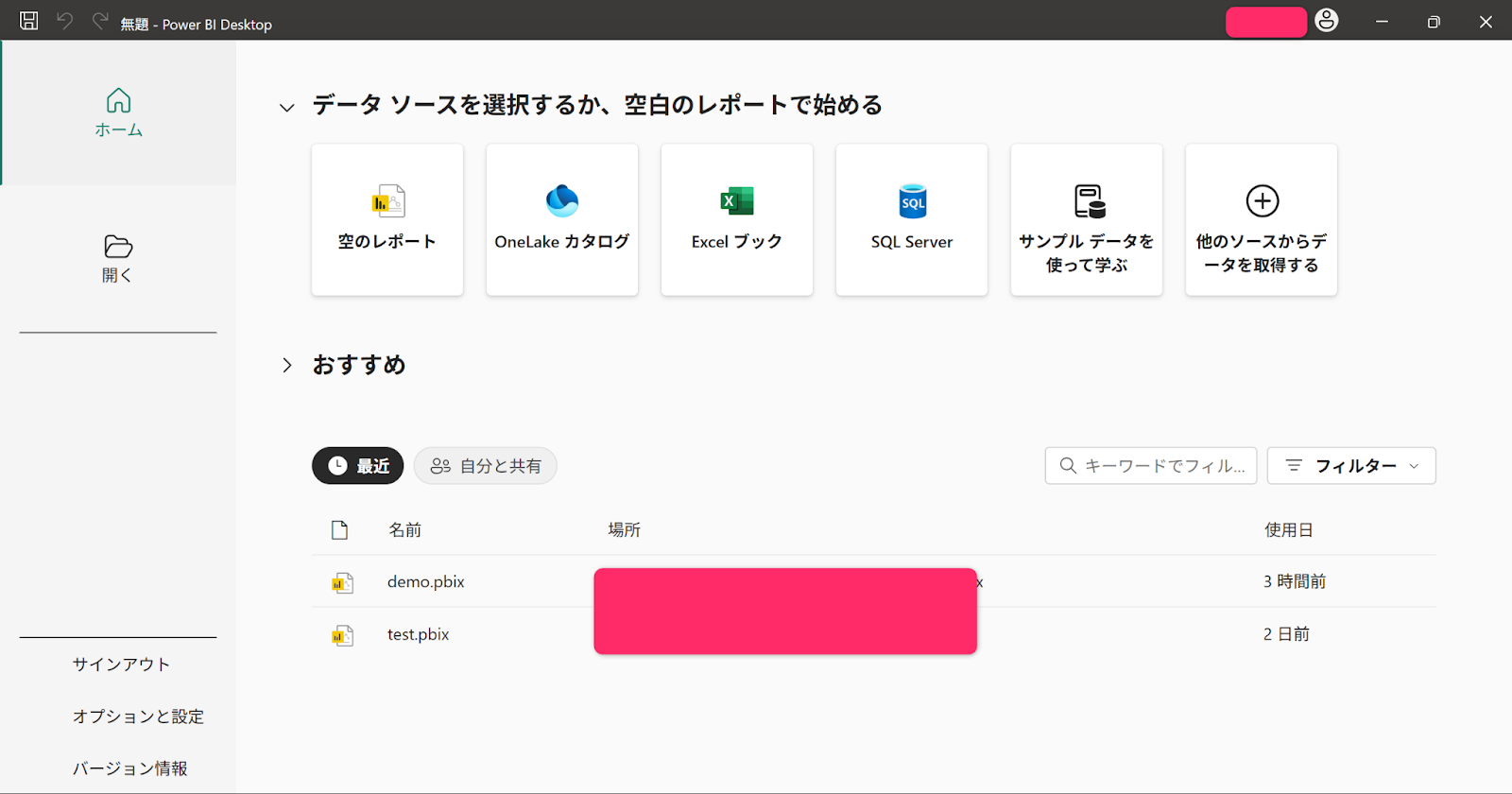
Task: Click the save icon in title bar
Action: 29,21
